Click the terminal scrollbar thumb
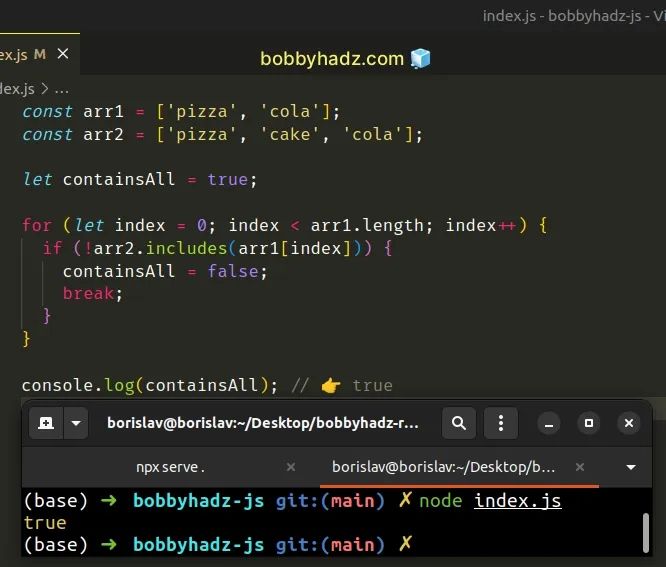 click(646, 533)
